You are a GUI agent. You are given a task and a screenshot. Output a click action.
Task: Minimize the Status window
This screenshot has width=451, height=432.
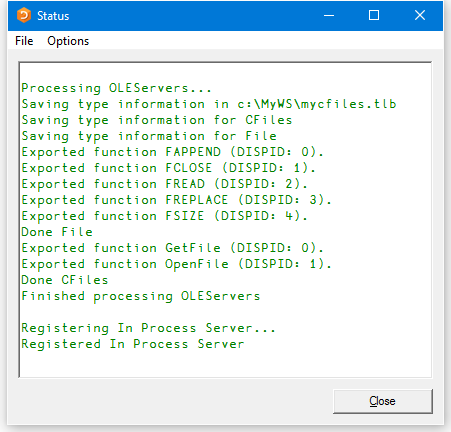pyautogui.click(x=329, y=15)
